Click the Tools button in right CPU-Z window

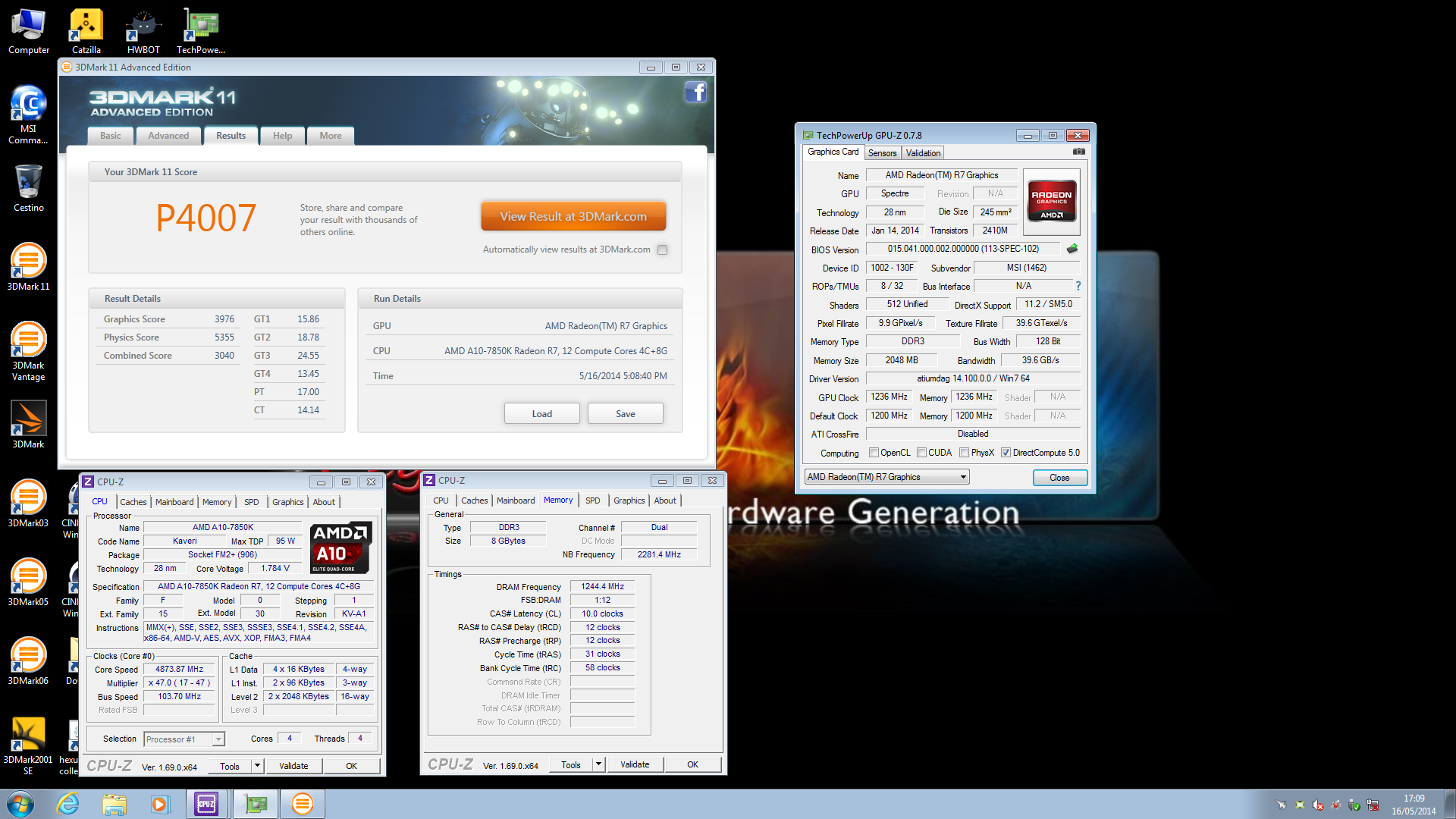tap(571, 764)
